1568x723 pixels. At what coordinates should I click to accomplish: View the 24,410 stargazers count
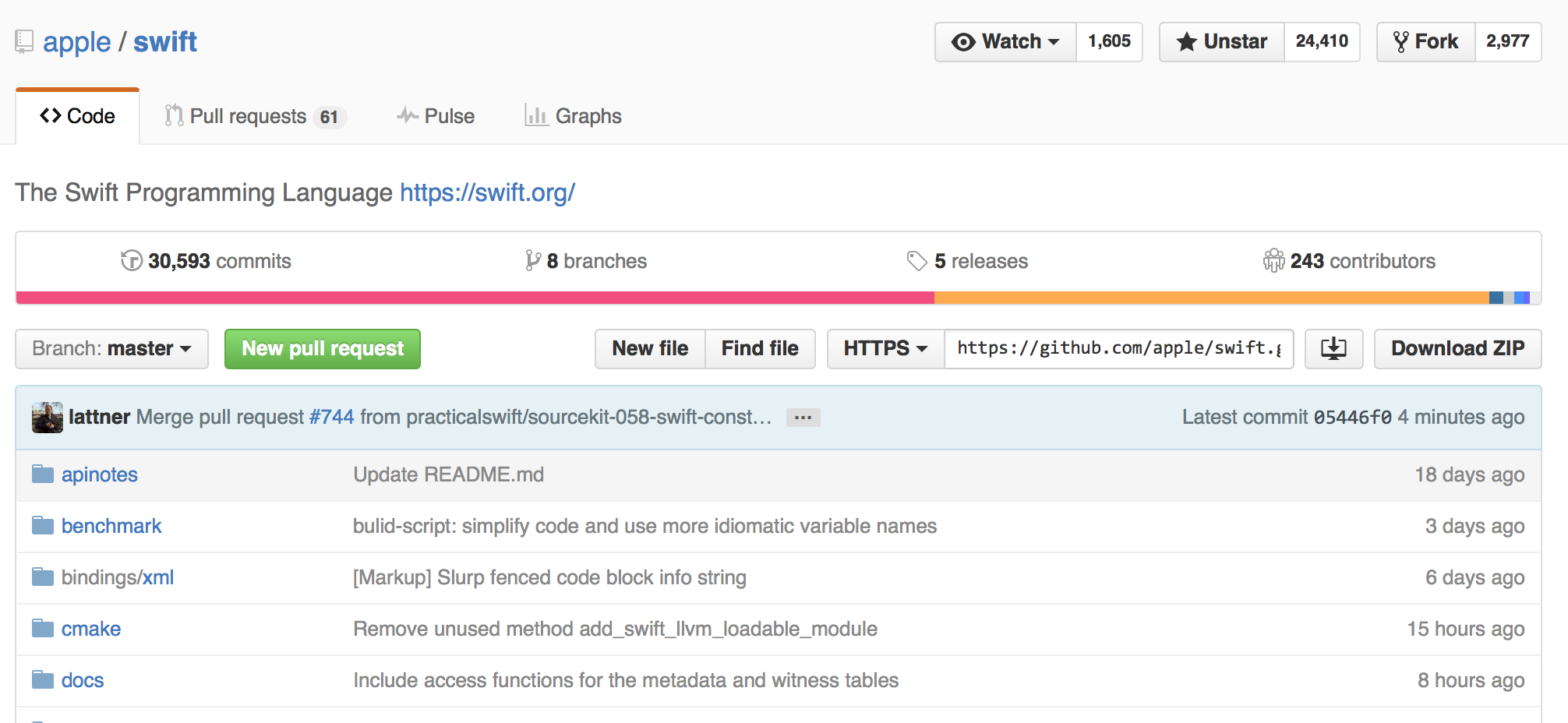click(1322, 41)
